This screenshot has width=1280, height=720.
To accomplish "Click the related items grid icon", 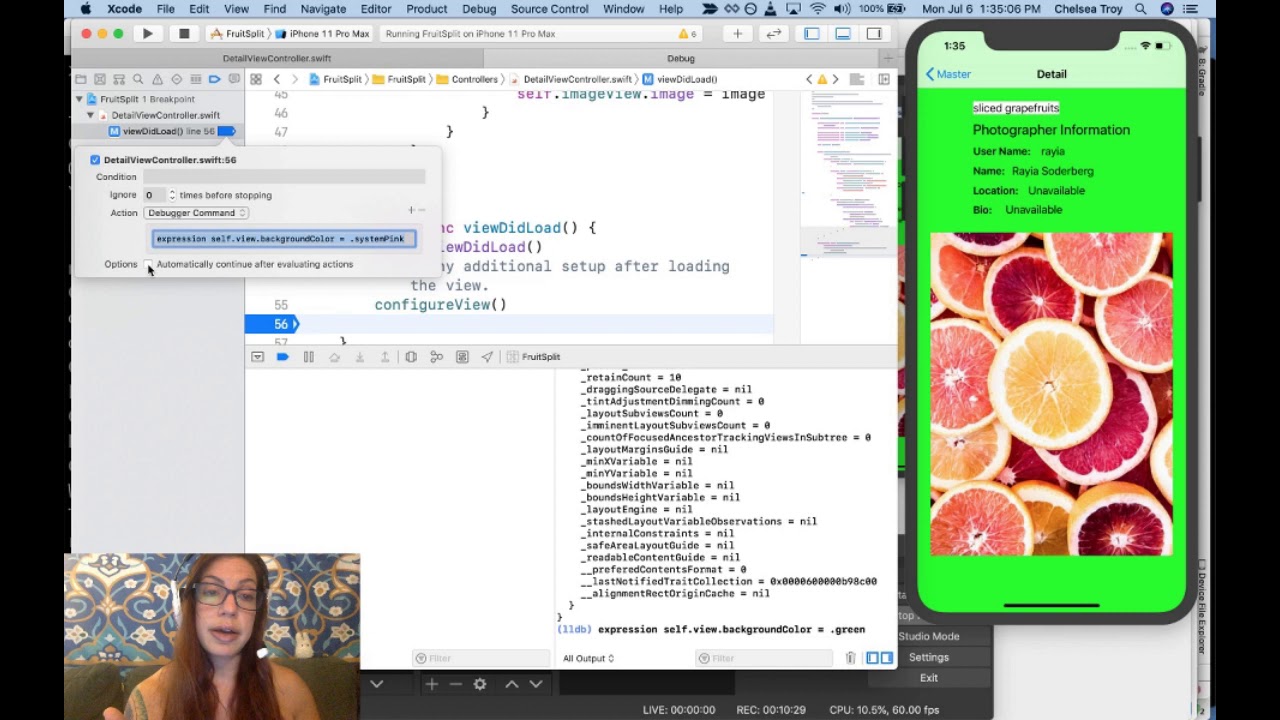I will [256, 79].
